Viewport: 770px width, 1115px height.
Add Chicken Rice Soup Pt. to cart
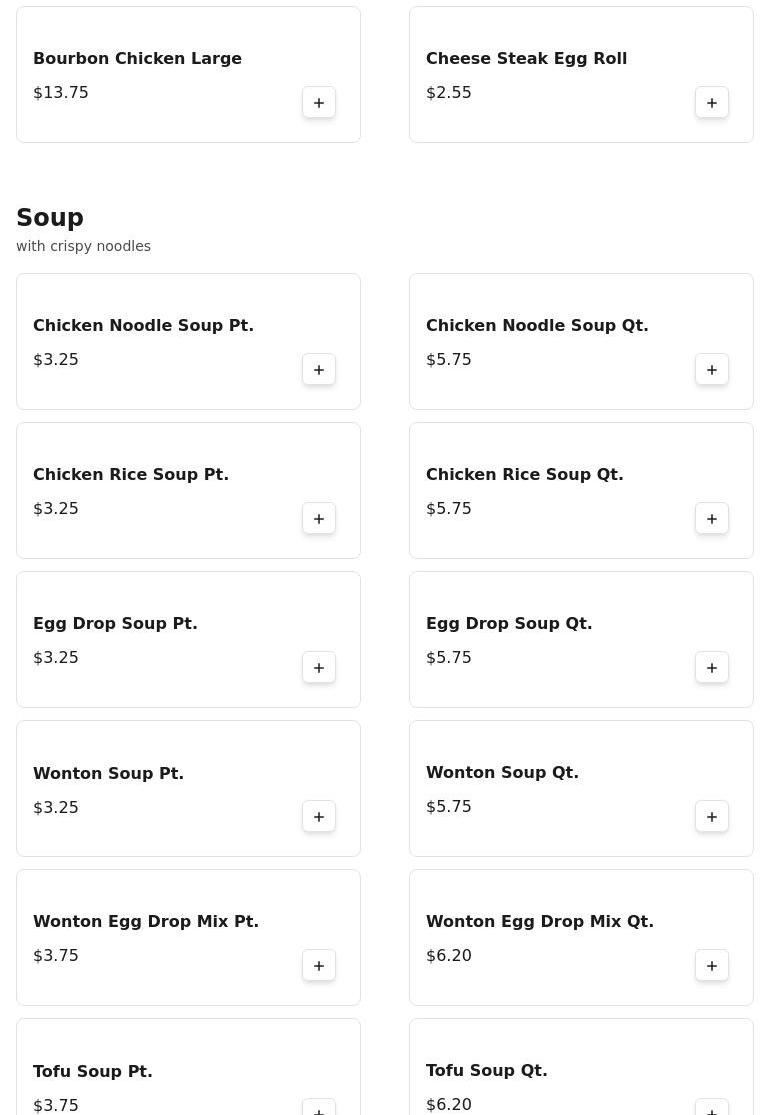tap(319, 519)
